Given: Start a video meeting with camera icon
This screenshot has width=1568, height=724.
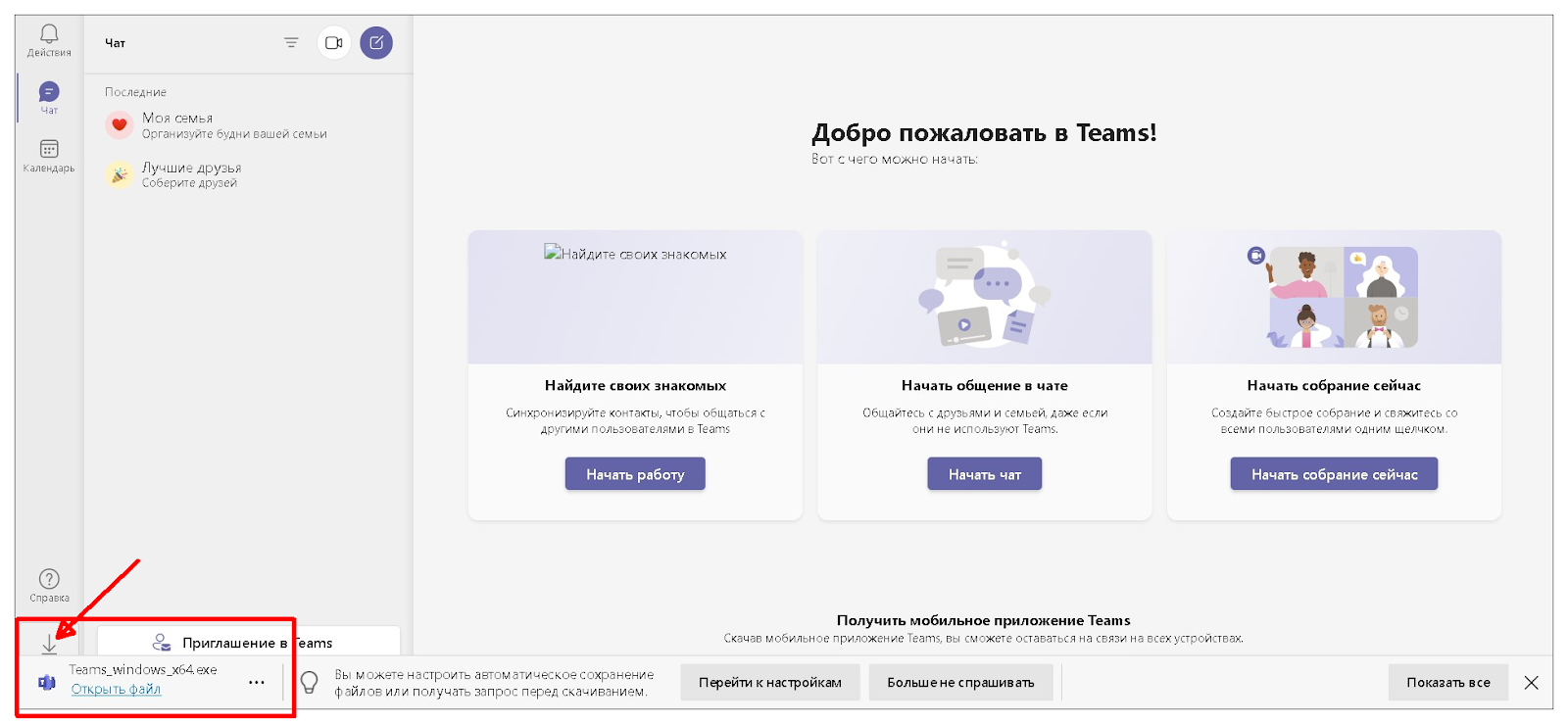Looking at the screenshot, I should [x=334, y=43].
